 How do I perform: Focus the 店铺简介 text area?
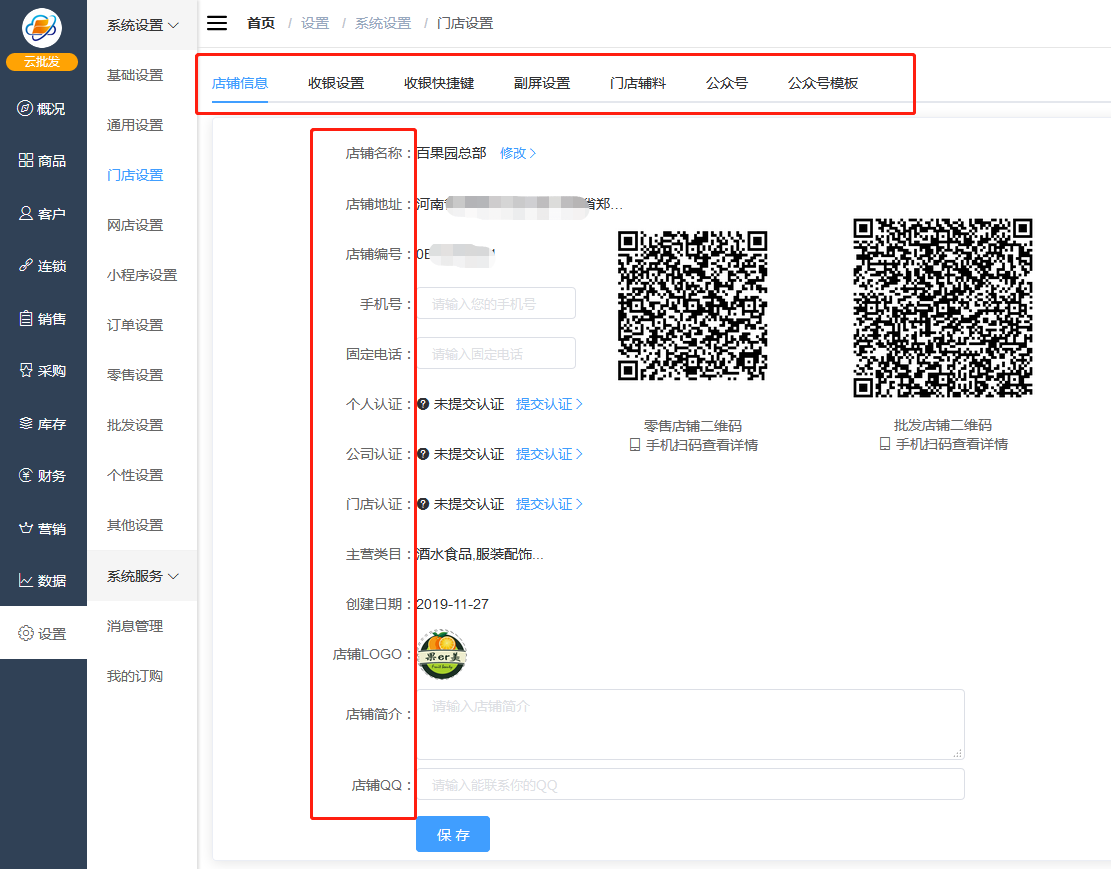click(690, 724)
